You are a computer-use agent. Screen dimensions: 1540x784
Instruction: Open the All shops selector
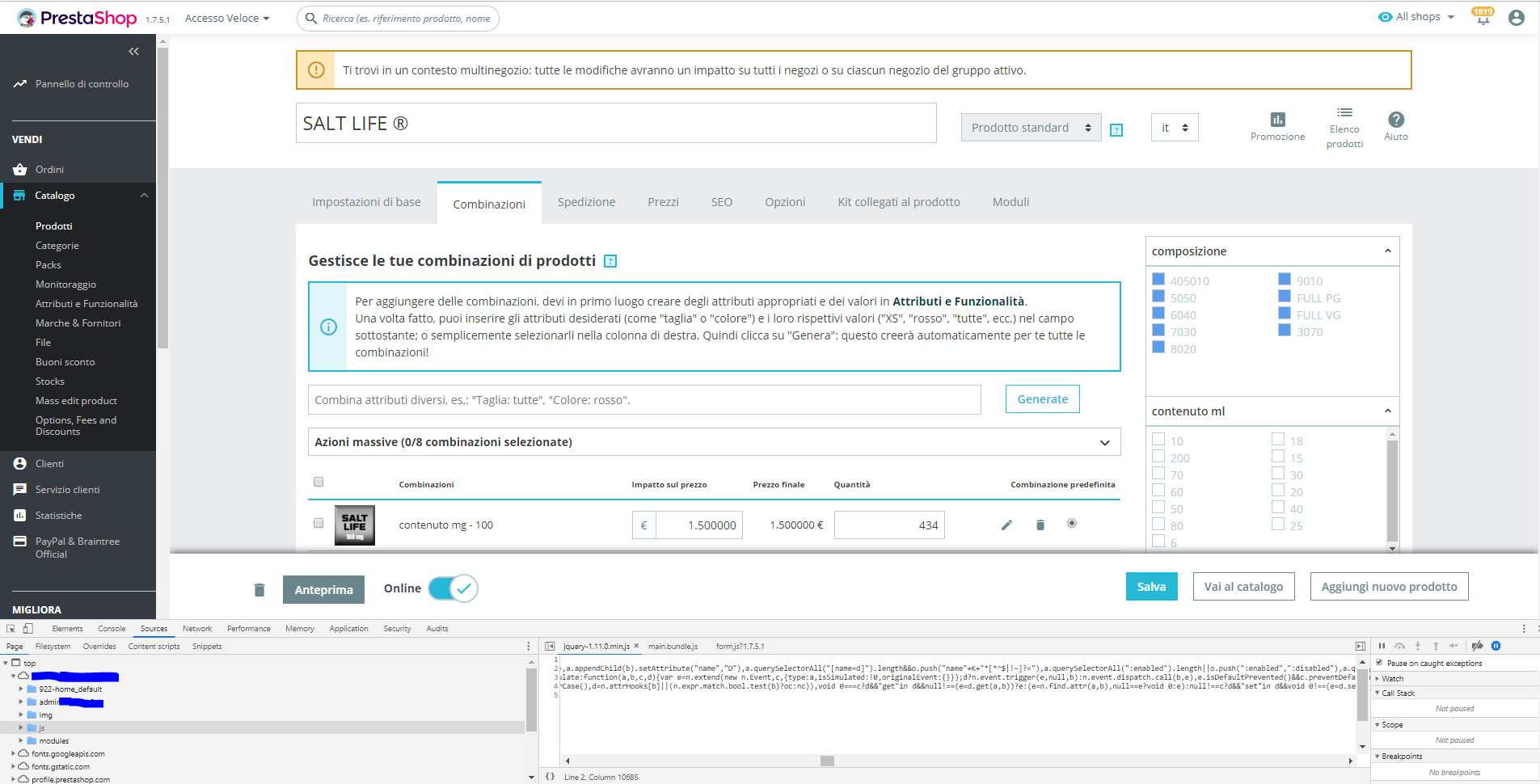[x=1416, y=17]
